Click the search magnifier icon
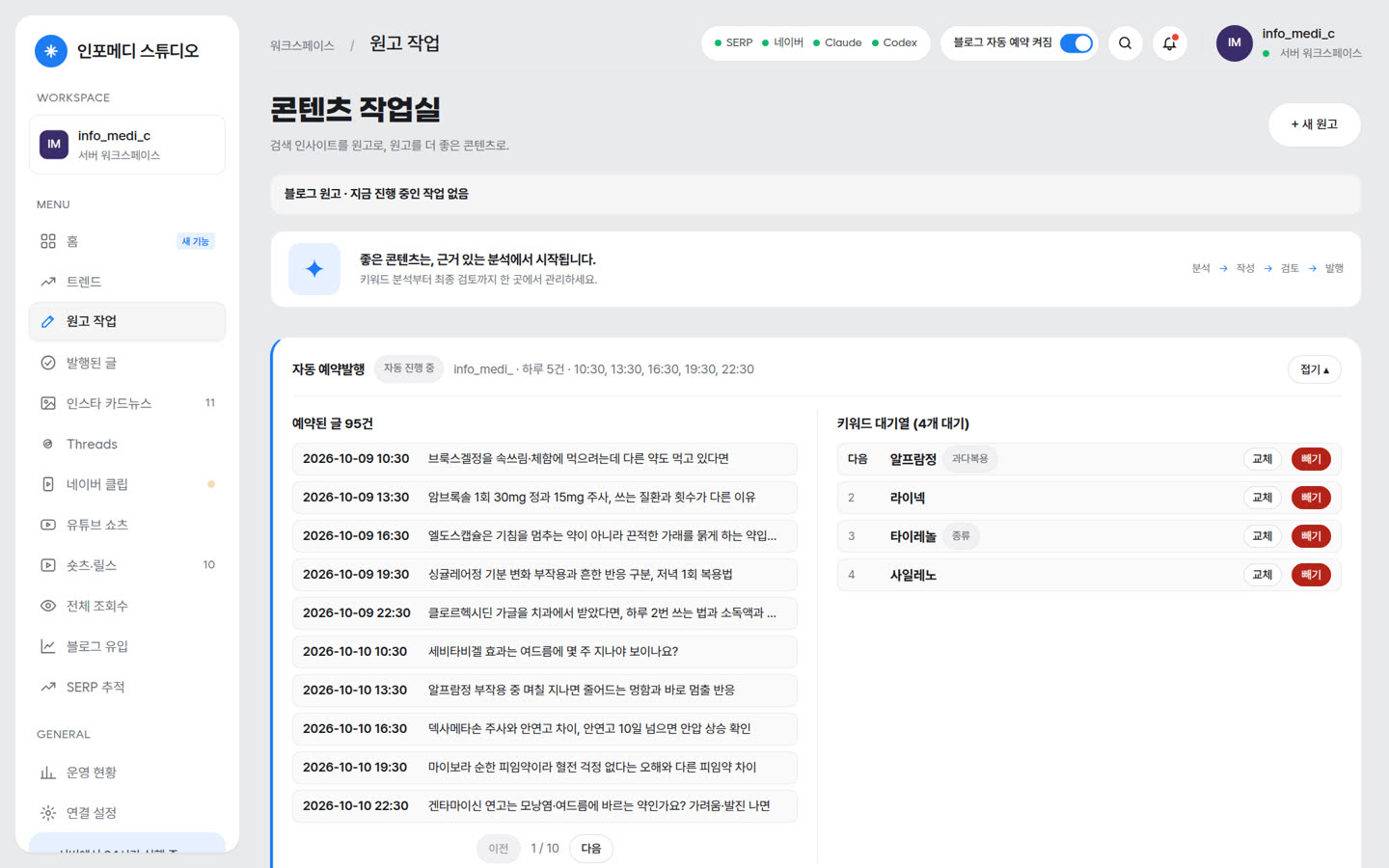The height and width of the screenshot is (868, 1389). (x=1125, y=43)
